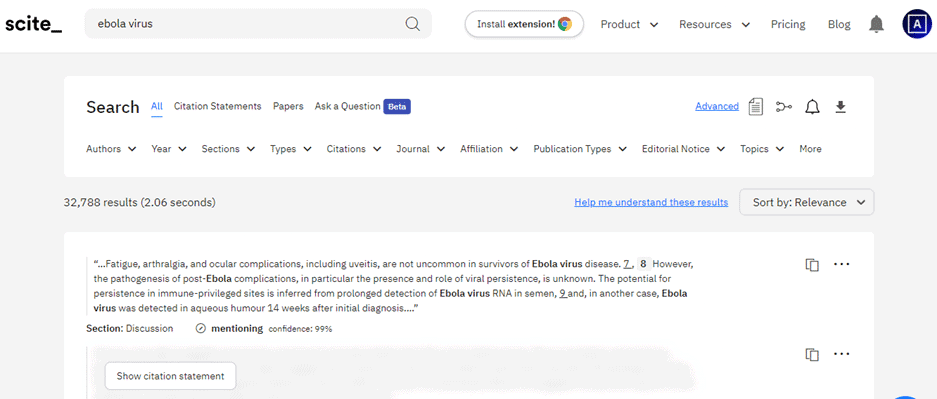Click the search alert bell icon
Image resolution: width=937 pixels, height=399 pixels.
click(812, 107)
